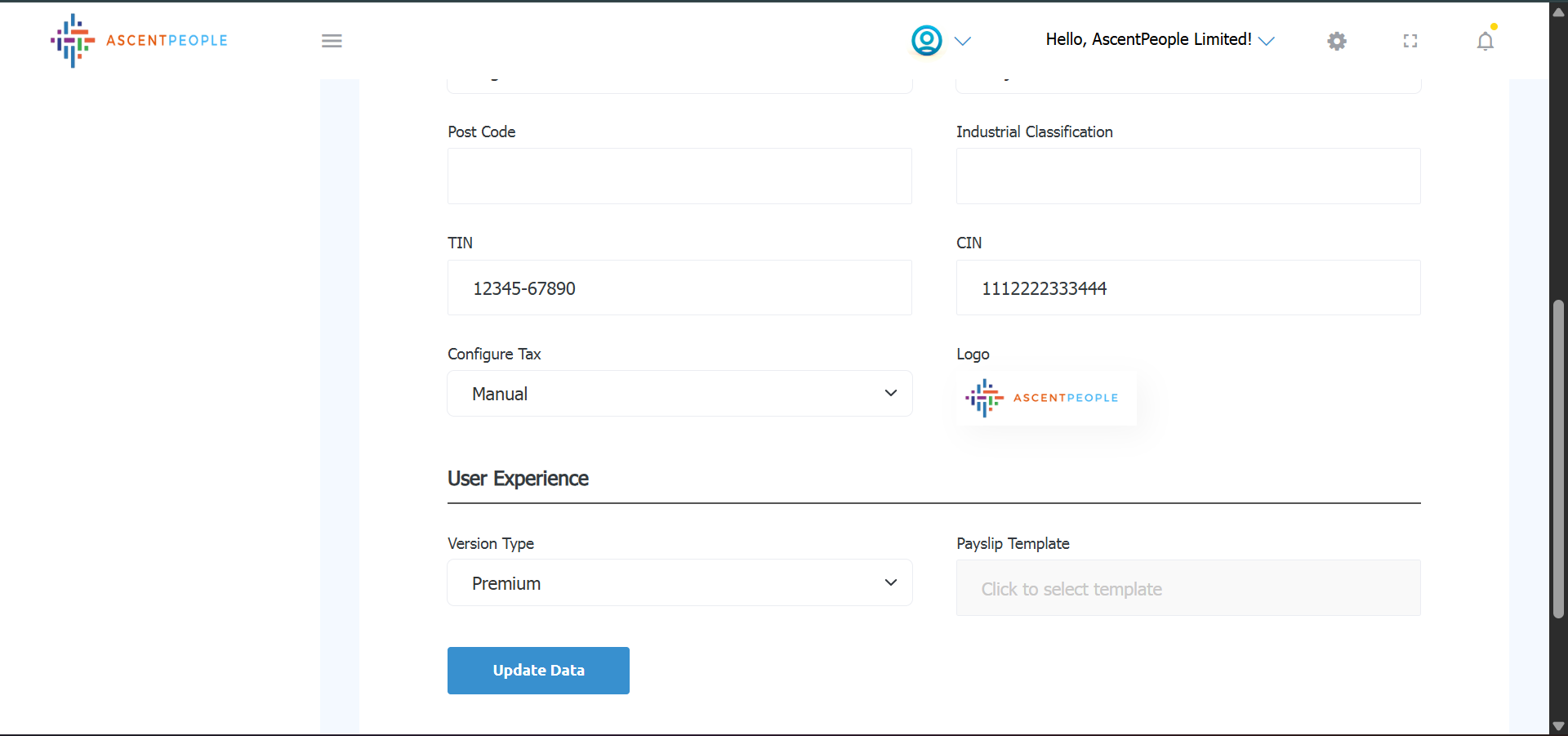Image resolution: width=1568 pixels, height=736 pixels.
Task: Click the scrollbar up arrow
Action: [x=1558, y=11]
